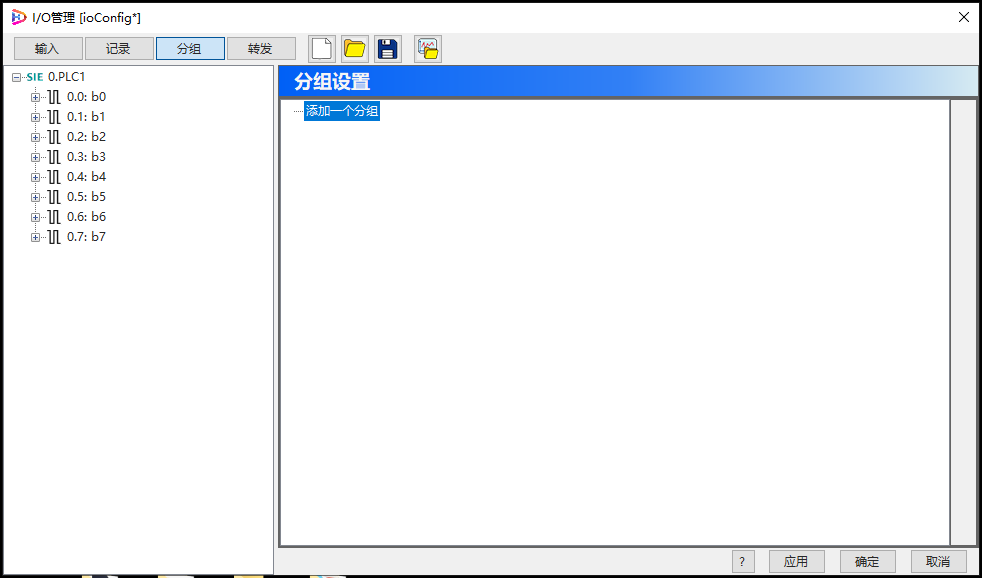Select the 分组 tab
The width and height of the screenshot is (982, 578).
tap(190, 49)
